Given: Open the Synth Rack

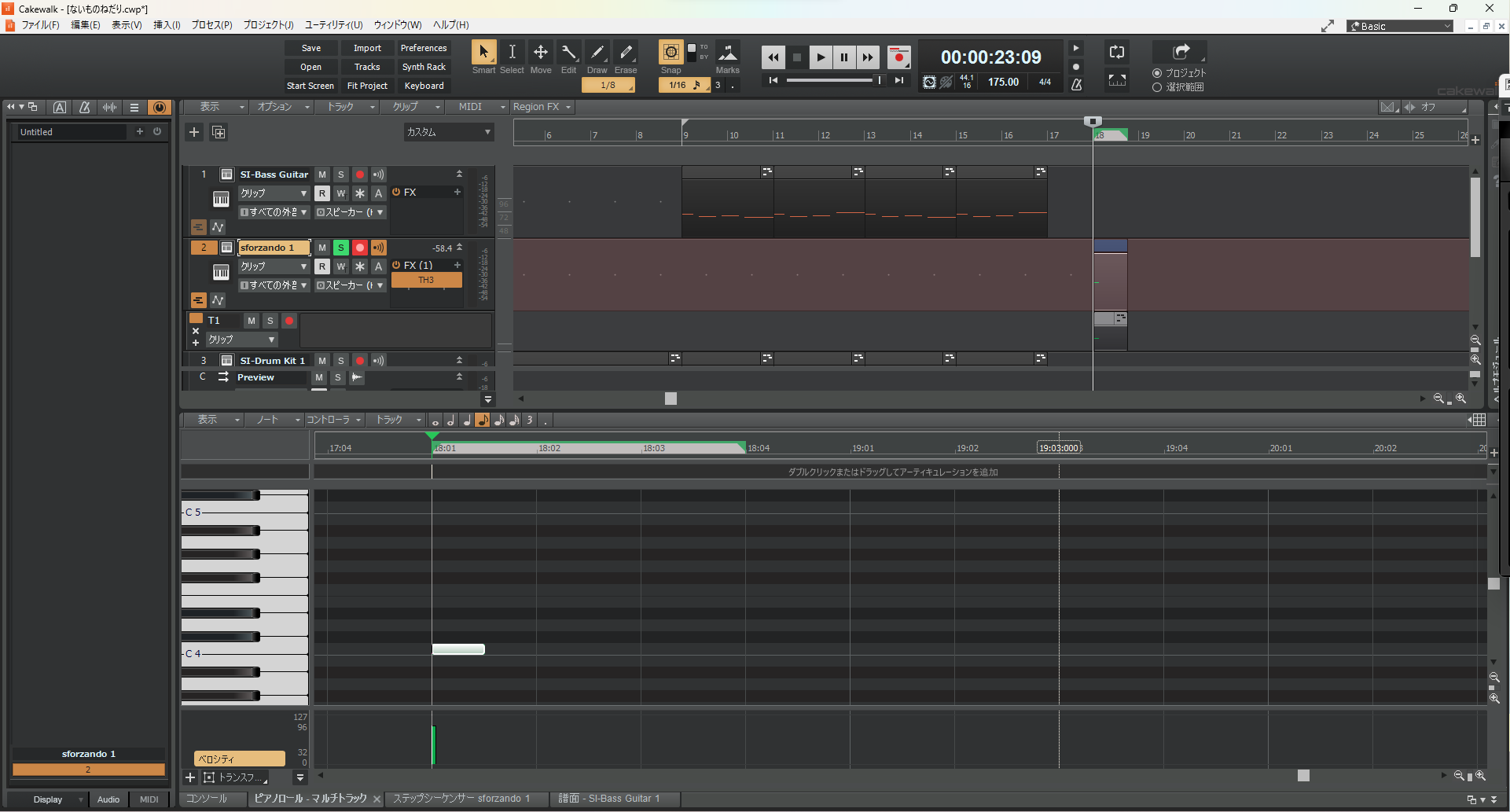Looking at the screenshot, I should click(424, 67).
